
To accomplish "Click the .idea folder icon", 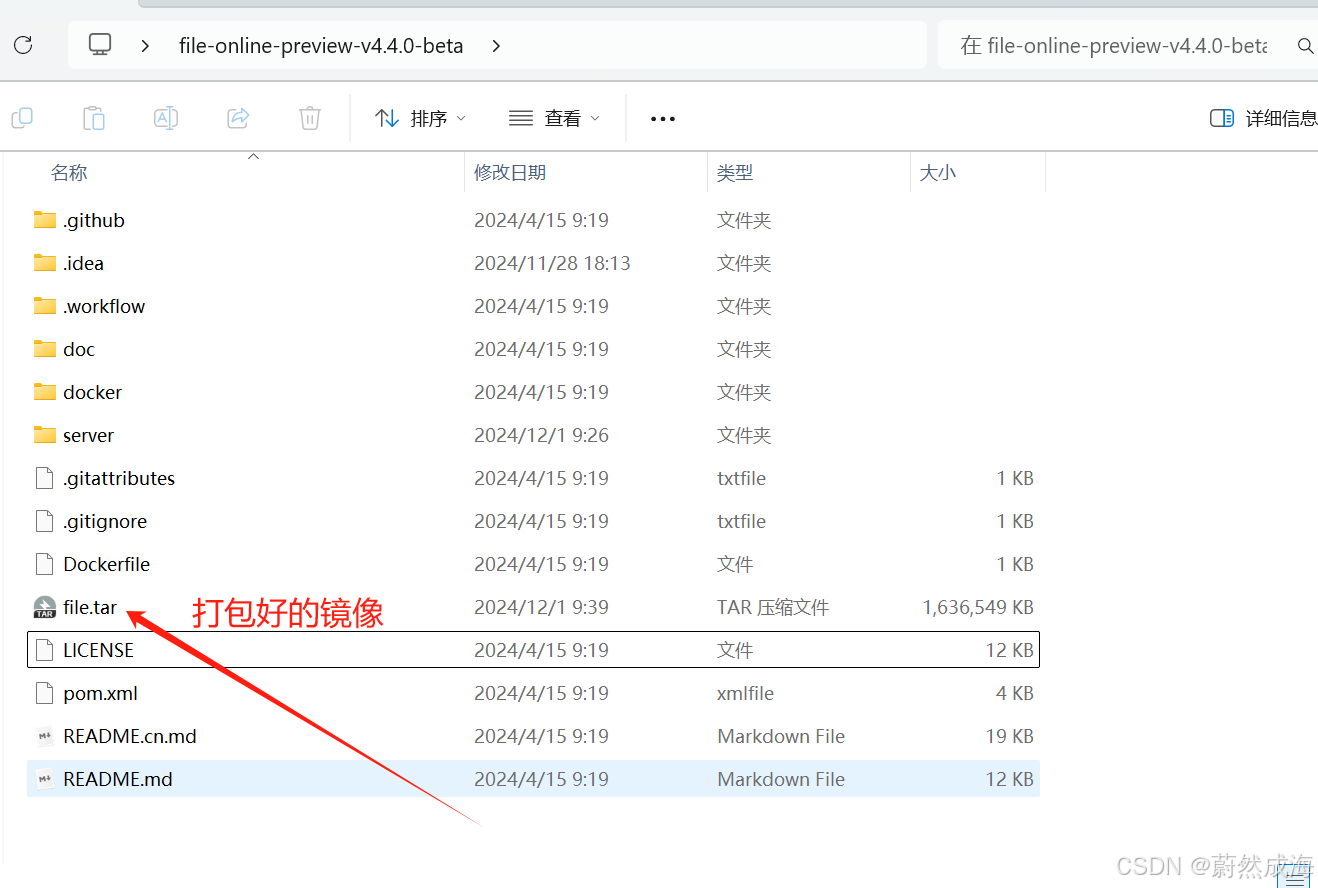I will [44, 263].
